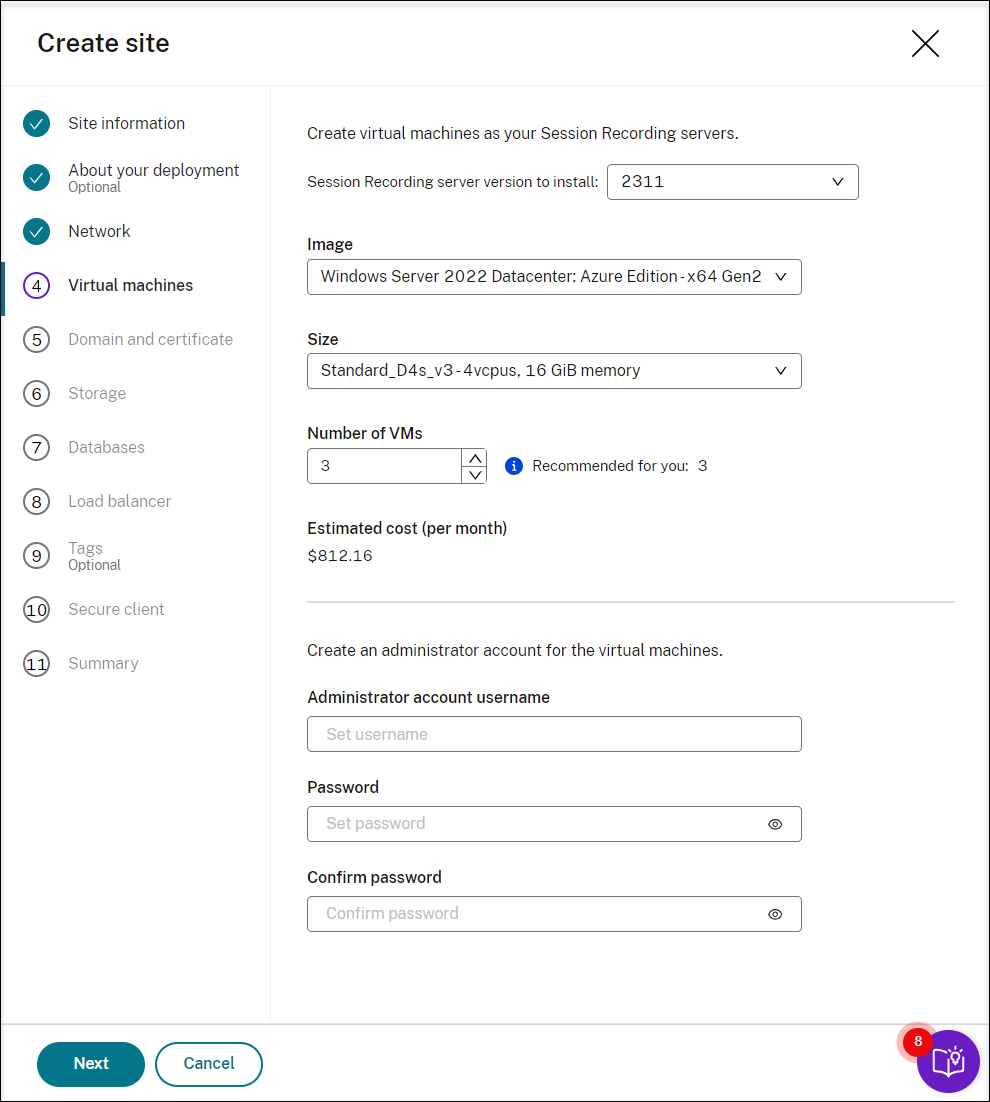Focus the Administrator account username field

click(554, 734)
